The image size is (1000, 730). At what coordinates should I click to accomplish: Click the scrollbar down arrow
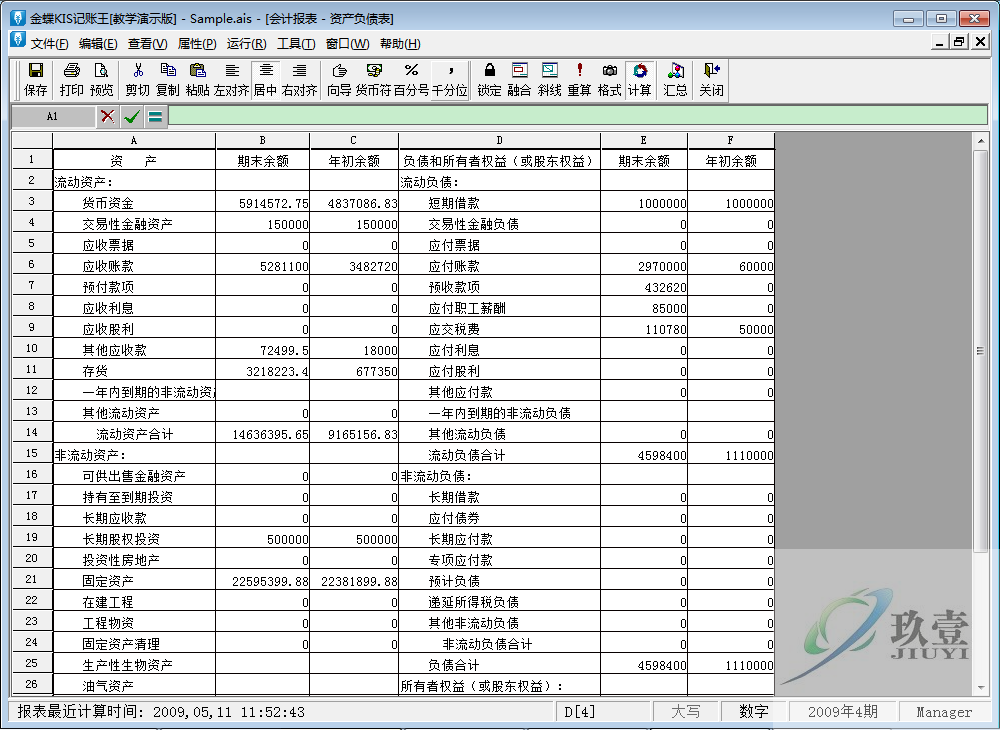980,687
